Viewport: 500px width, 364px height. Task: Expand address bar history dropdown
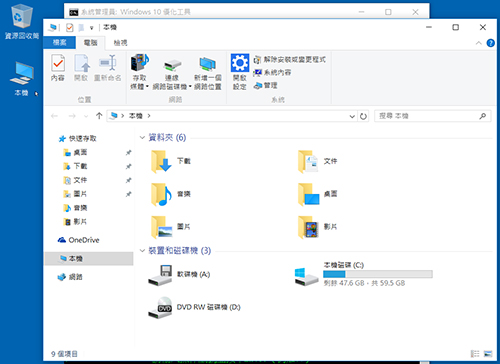click(352, 116)
